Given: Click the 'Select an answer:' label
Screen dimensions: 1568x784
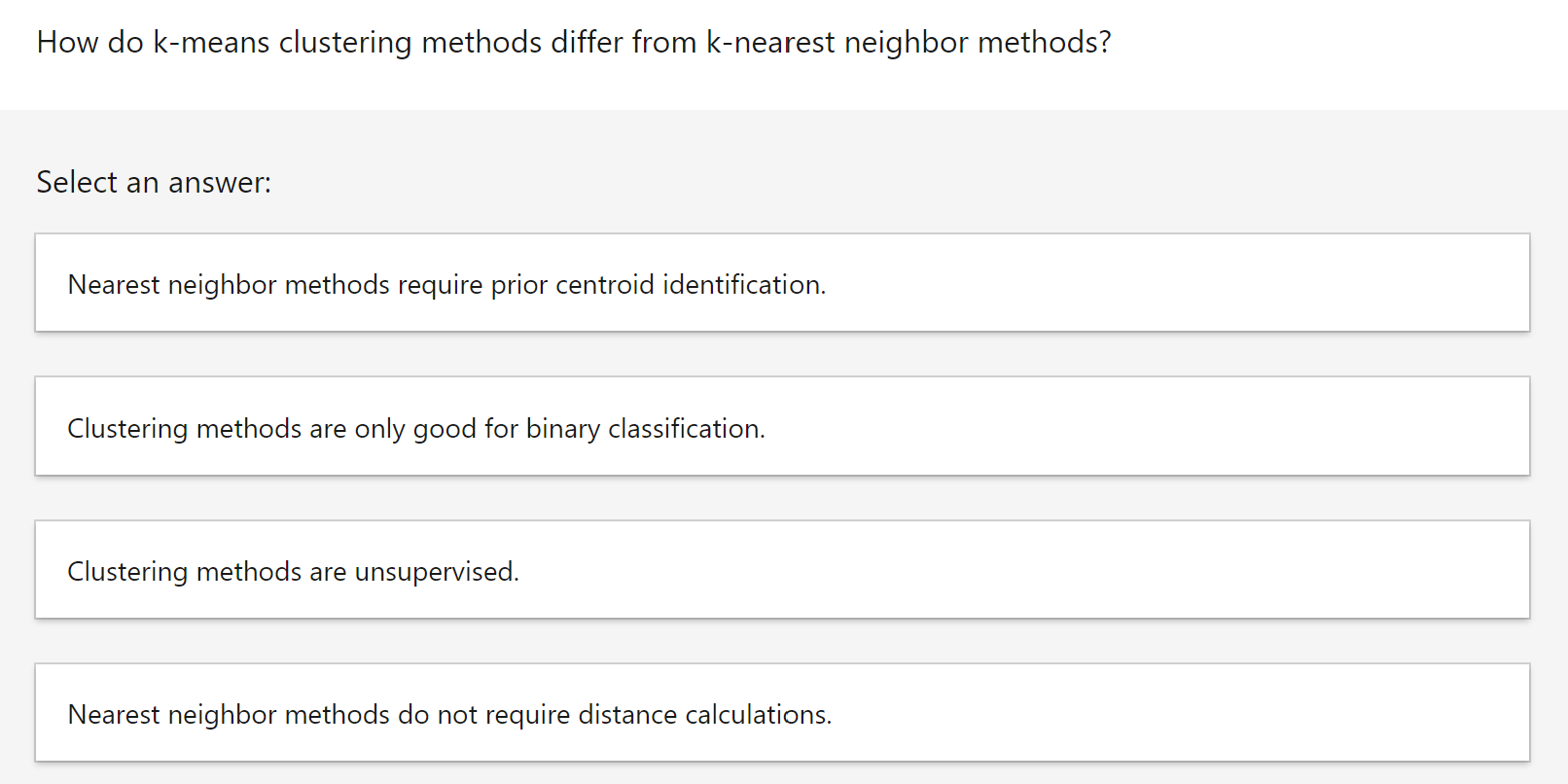Looking at the screenshot, I should pyautogui.click(x=153, y=182).
